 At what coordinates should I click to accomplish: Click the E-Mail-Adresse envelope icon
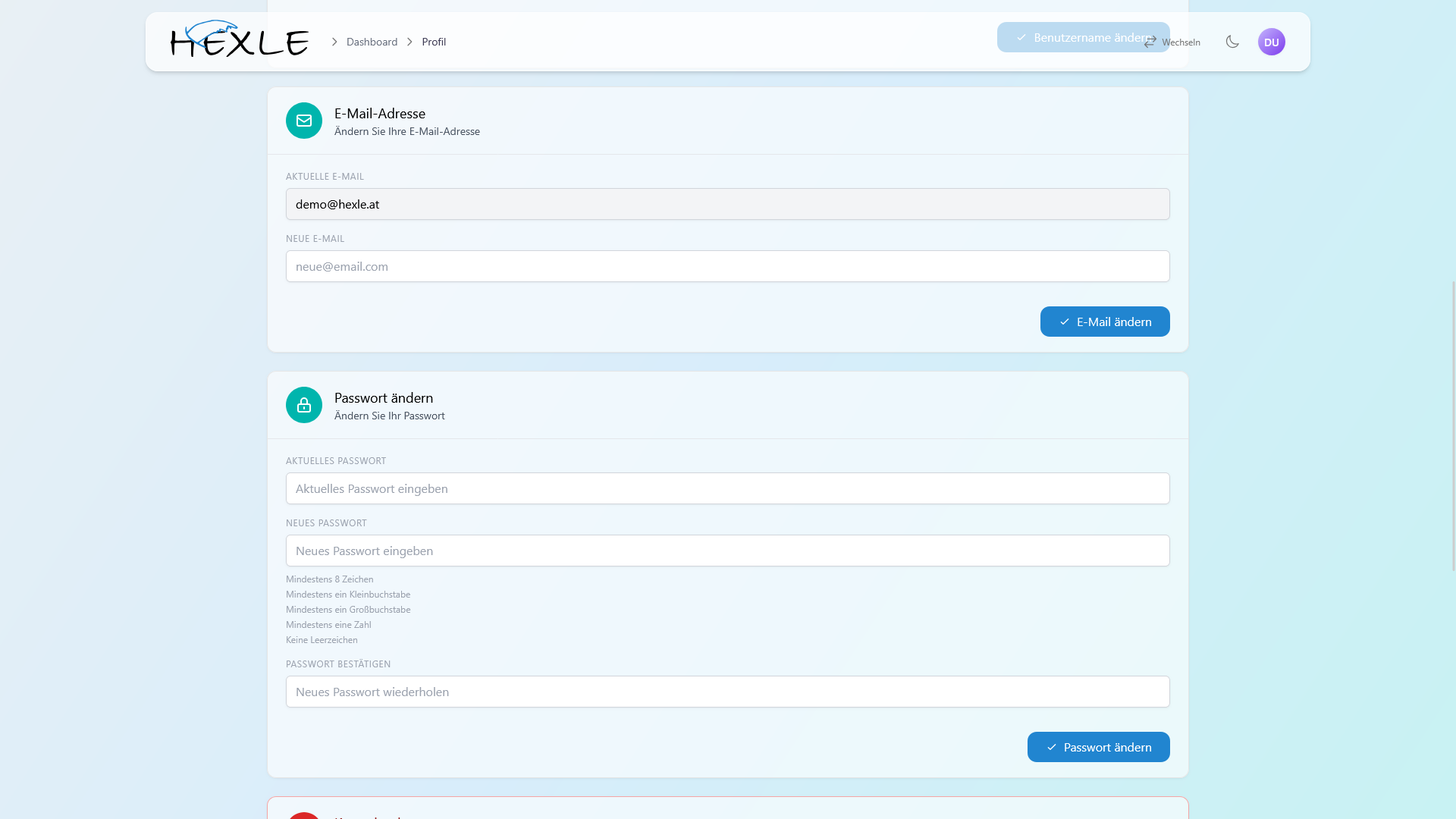coord(304,121)
